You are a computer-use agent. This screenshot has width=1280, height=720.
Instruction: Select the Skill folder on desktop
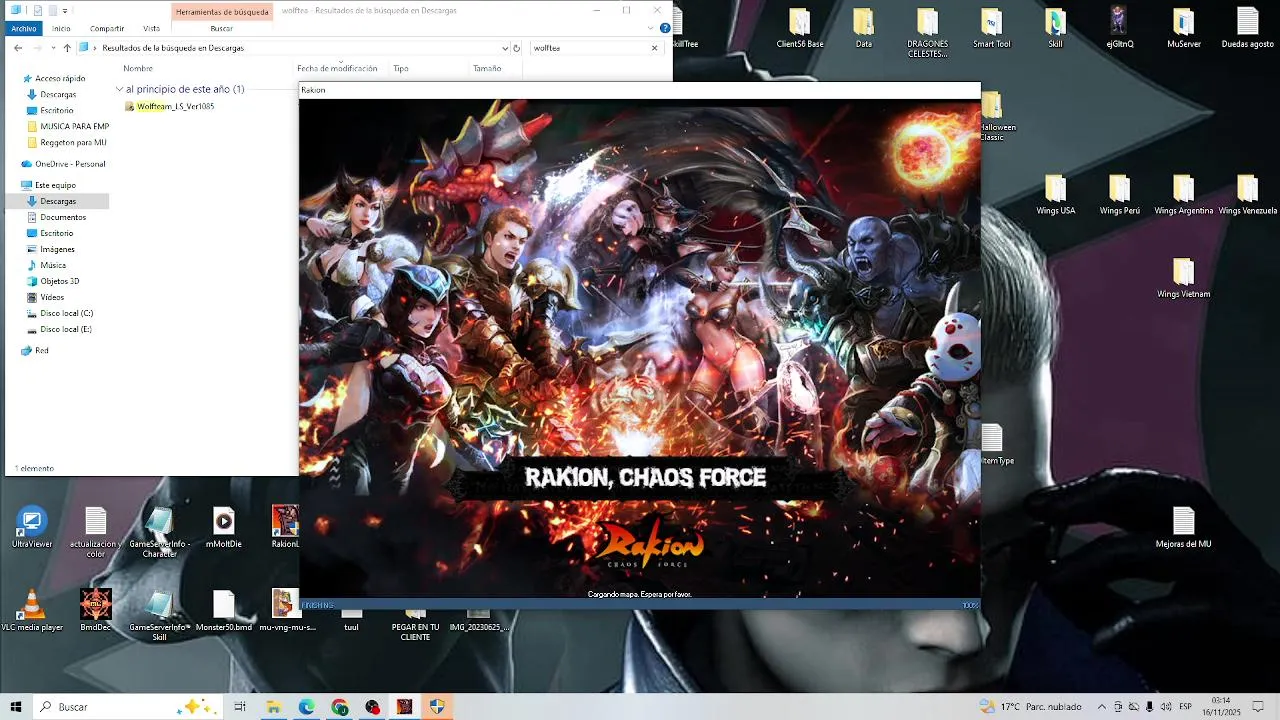tap(1056, 28)
